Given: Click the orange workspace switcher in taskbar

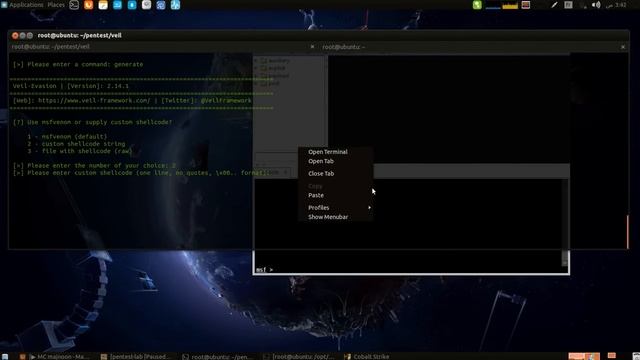Looking at the screenshot, I should tap(584, 356).
